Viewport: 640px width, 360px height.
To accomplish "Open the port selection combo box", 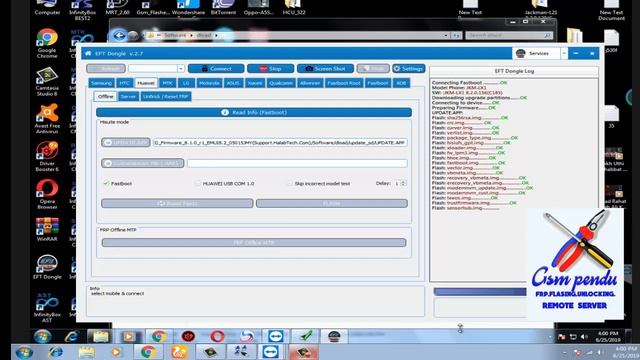I will tap(156, 69).
